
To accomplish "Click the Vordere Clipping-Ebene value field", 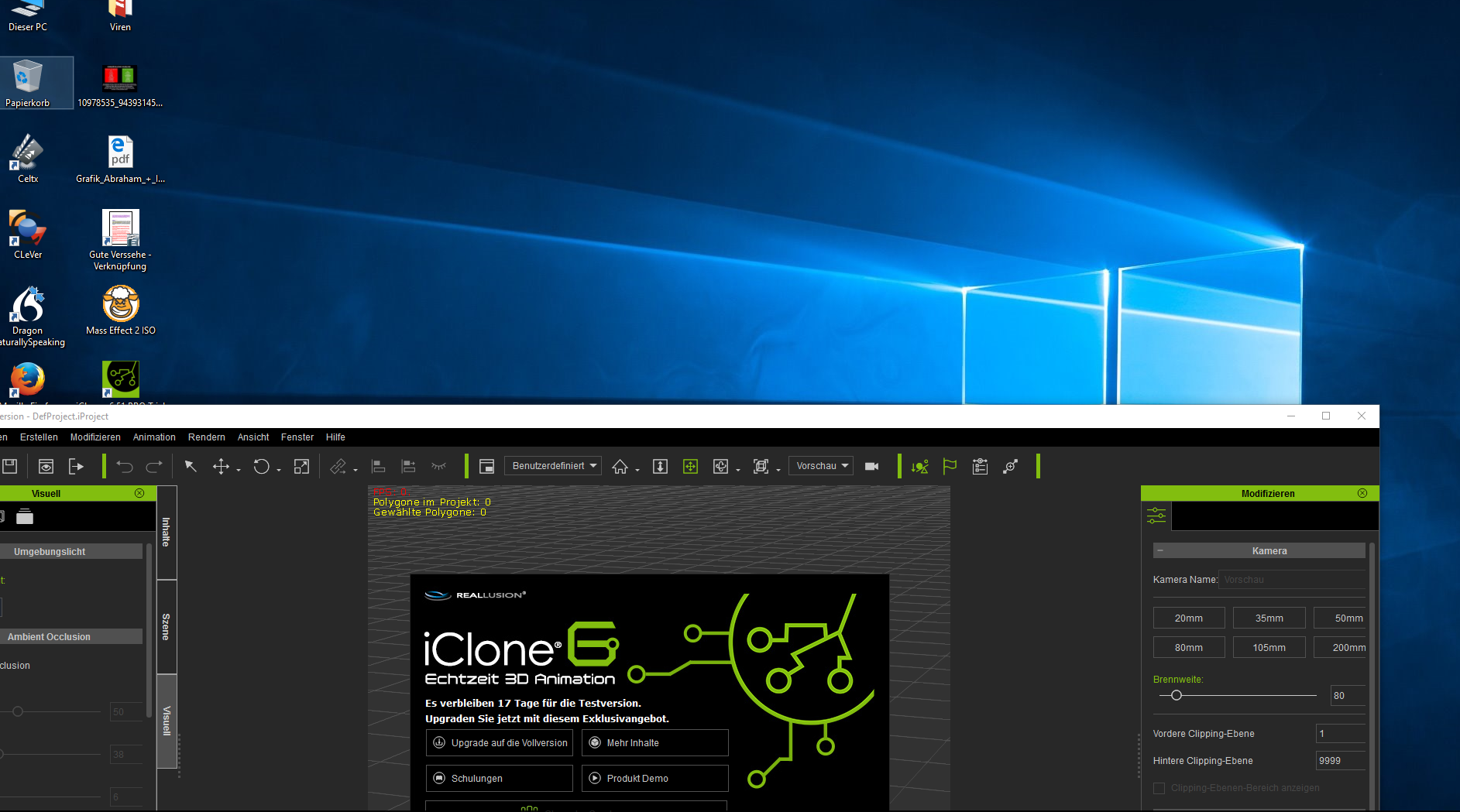I will 1341,734.
